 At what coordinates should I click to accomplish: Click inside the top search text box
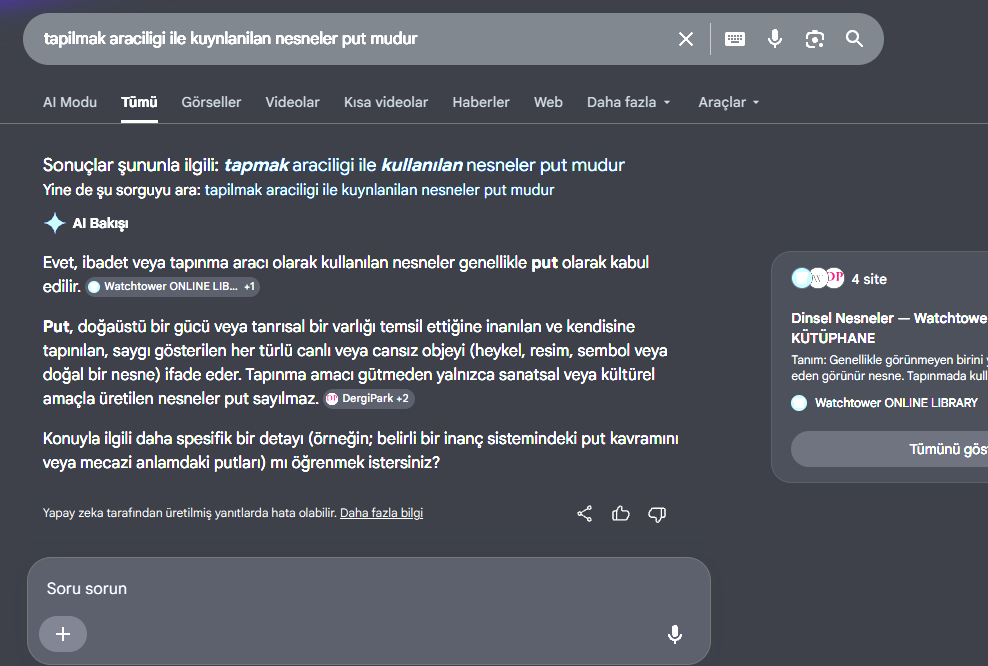pyautogui.click(x=353, y=39)
